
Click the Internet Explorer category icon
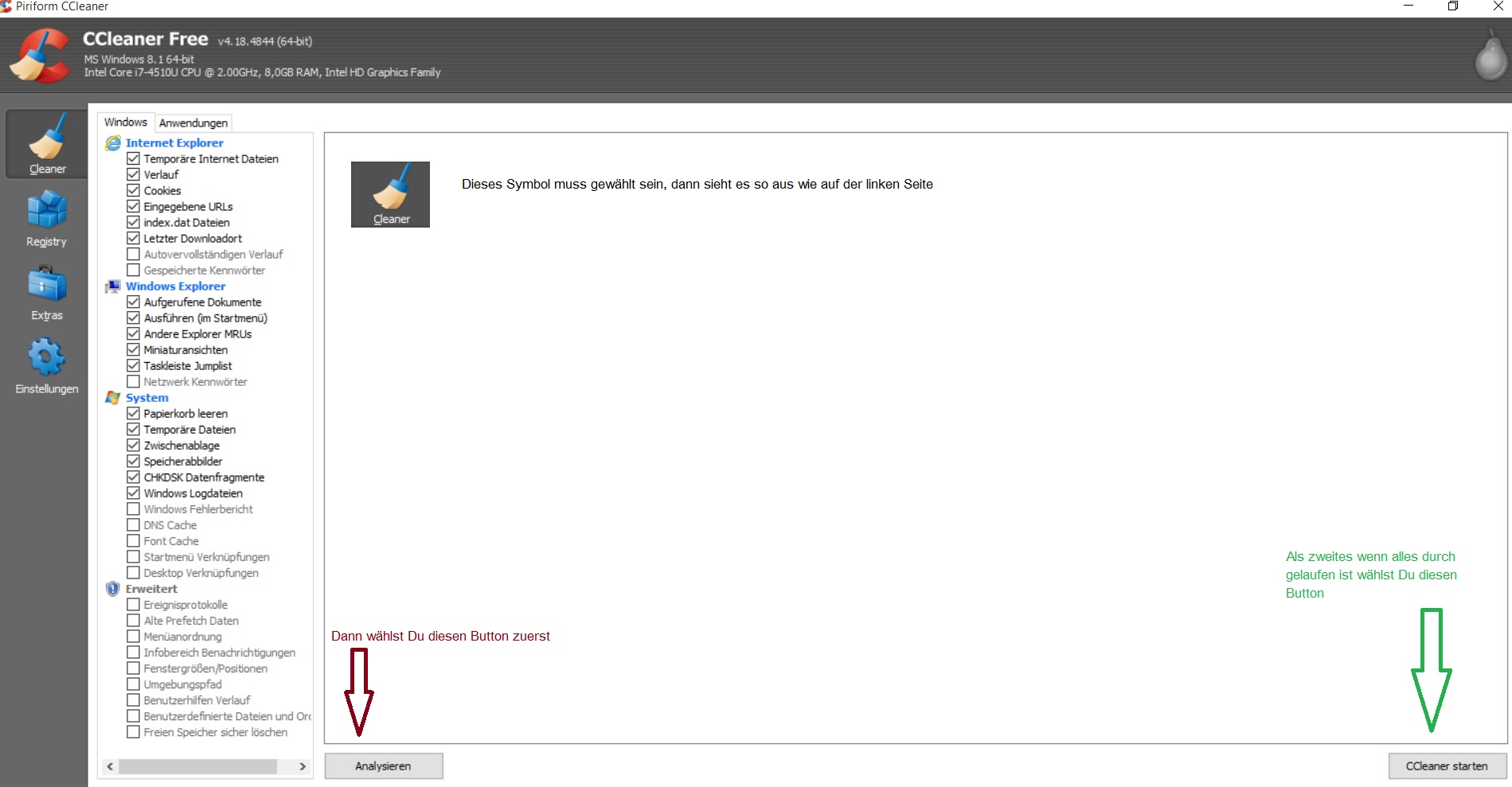(x=113, y=143)
